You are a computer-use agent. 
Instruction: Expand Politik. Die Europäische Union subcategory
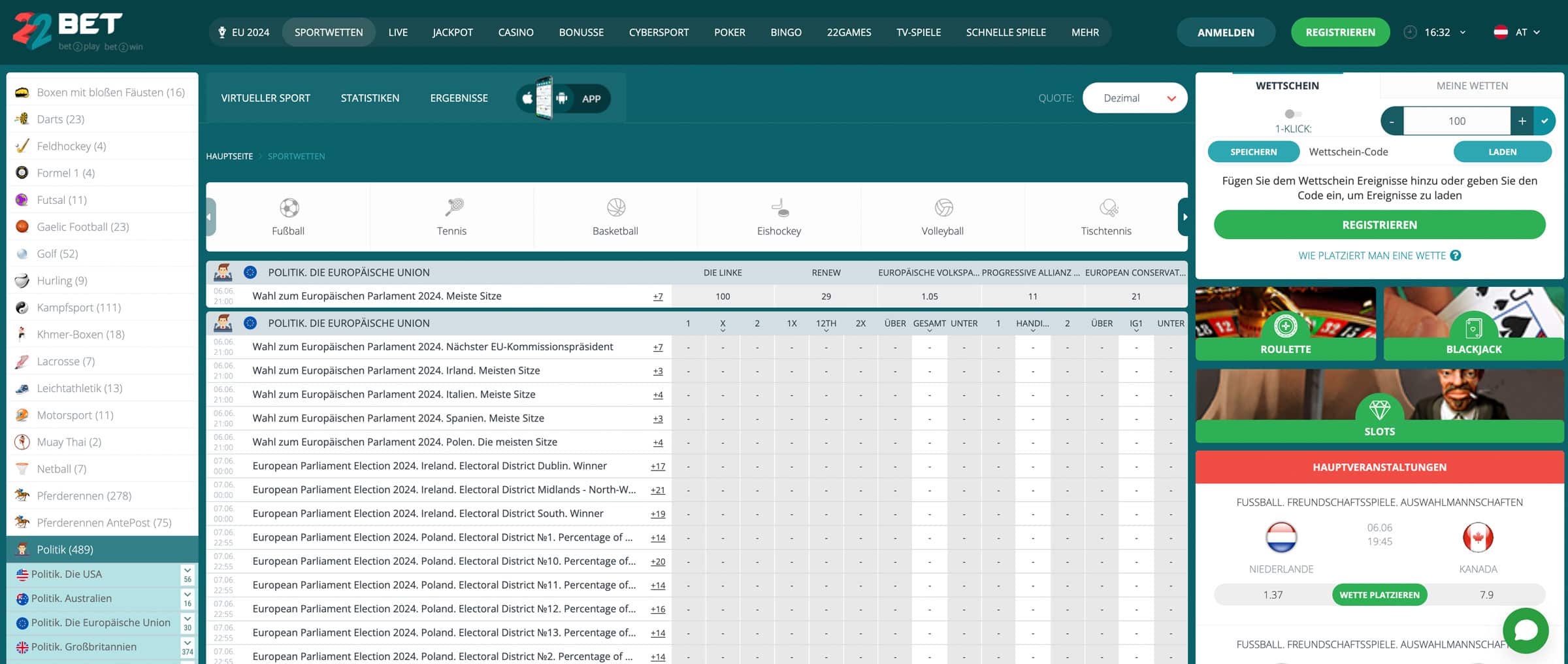188,622
